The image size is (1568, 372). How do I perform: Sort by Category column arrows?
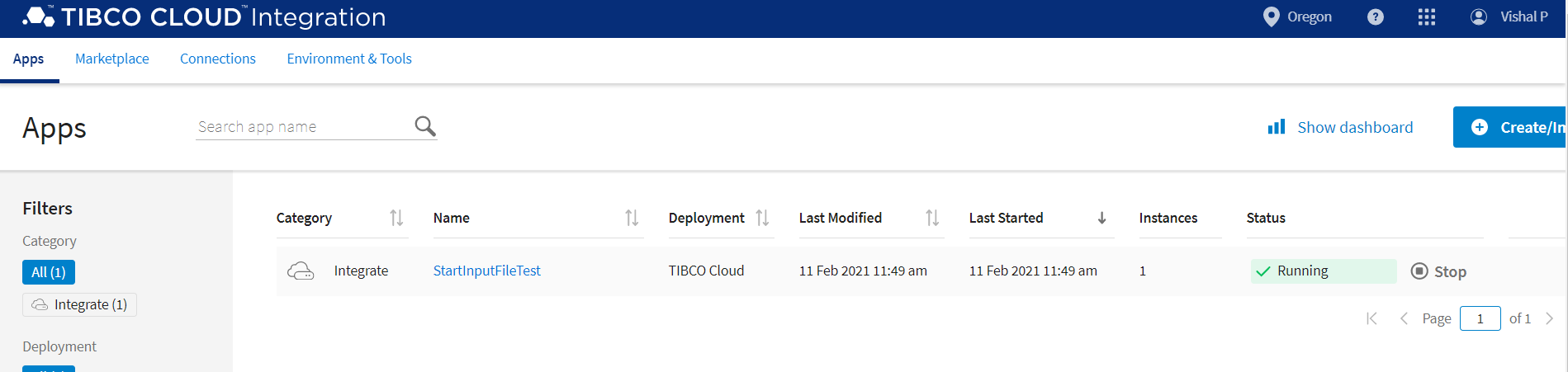[396, 218]
